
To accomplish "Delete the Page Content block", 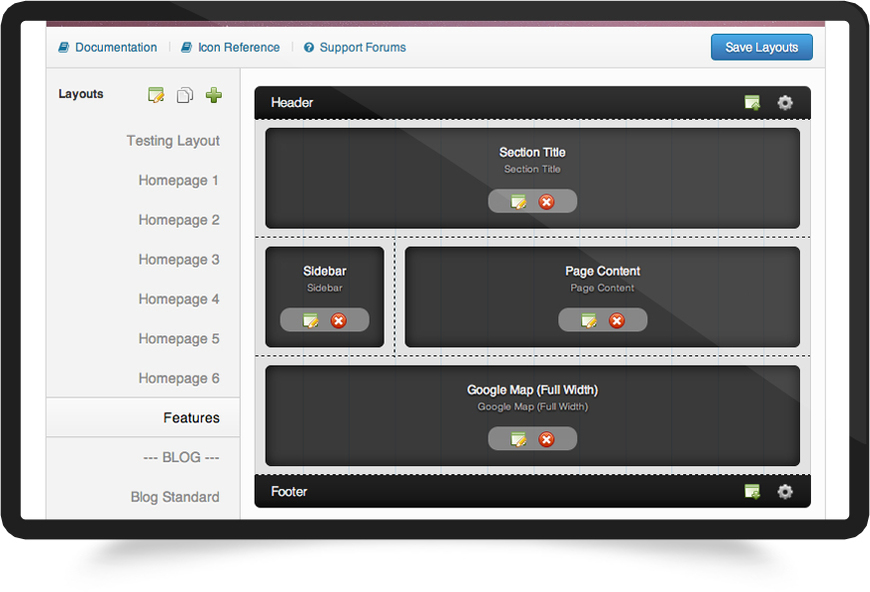I will coord(617,320).
